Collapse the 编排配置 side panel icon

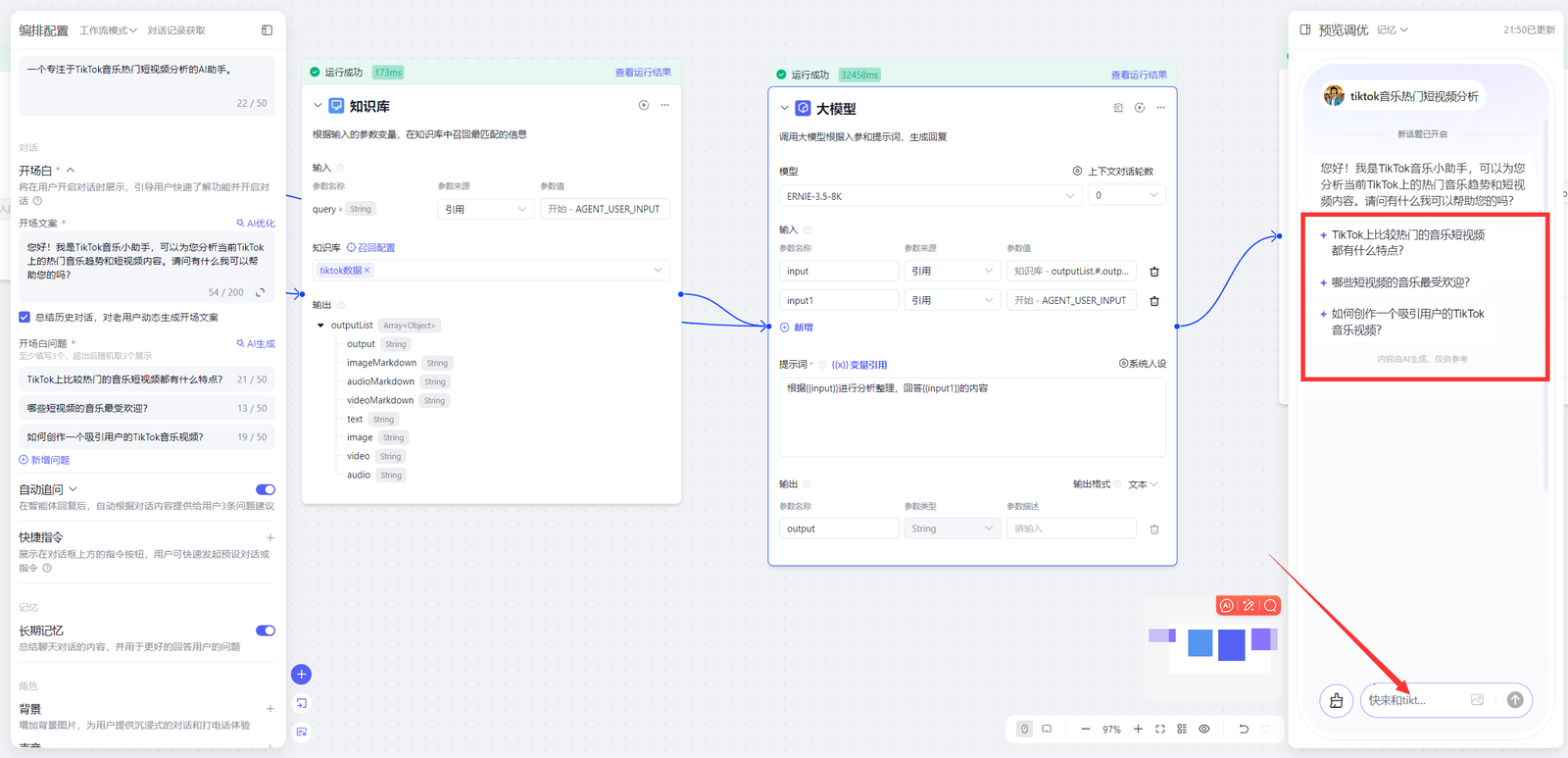click(x=267, y=30)
